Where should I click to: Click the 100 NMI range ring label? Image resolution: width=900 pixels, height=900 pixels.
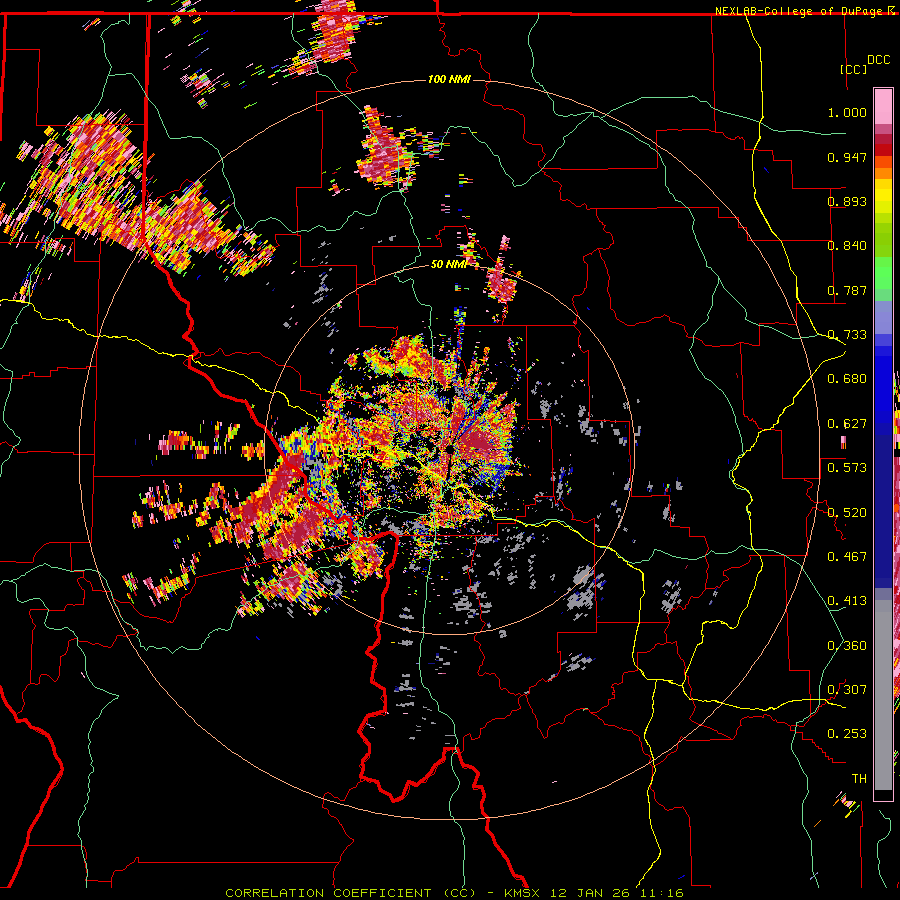click(449, 79)
